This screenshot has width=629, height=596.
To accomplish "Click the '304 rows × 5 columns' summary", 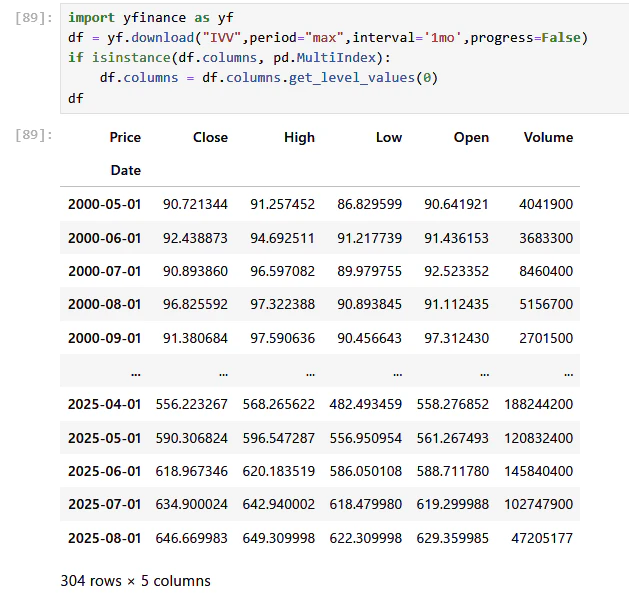I will tap(136, 581).
